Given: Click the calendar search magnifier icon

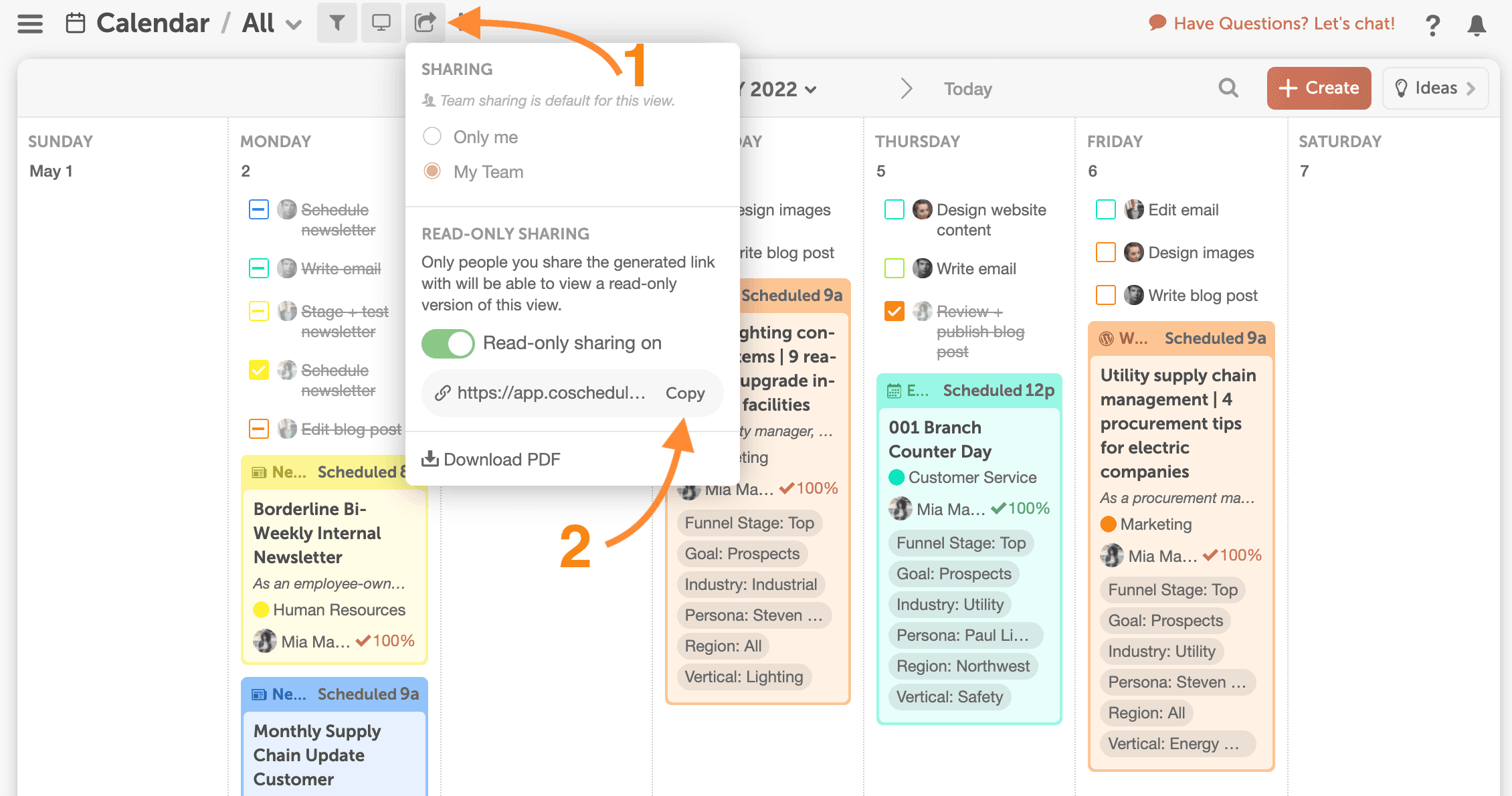Looking at the screenshot, I should 1228,88.
